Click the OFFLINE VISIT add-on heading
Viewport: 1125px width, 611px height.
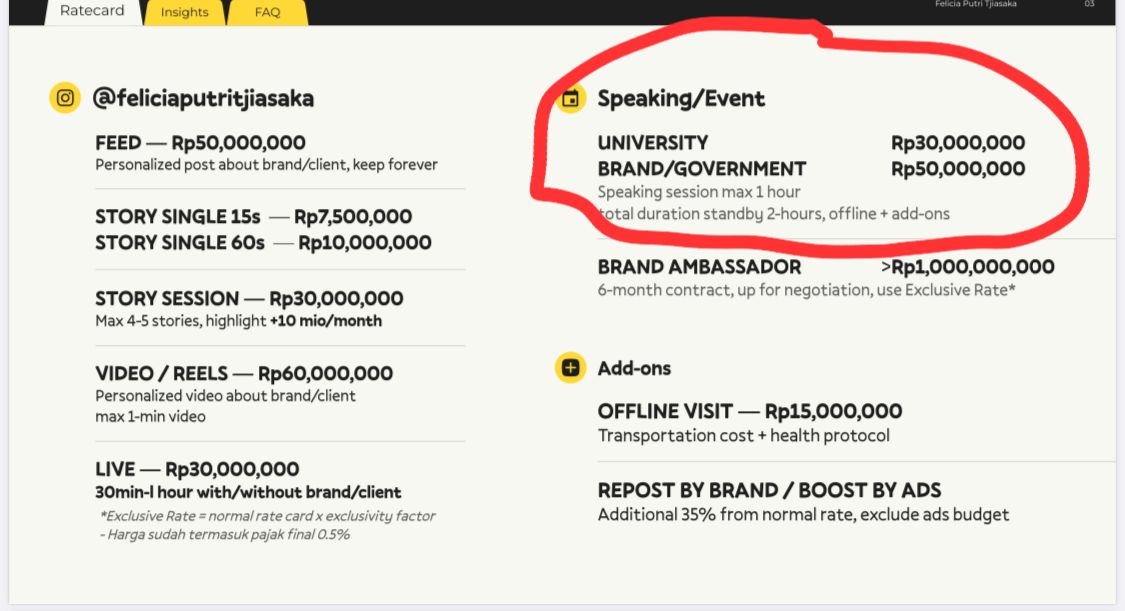pyautogui.click(x=749, y=411)
